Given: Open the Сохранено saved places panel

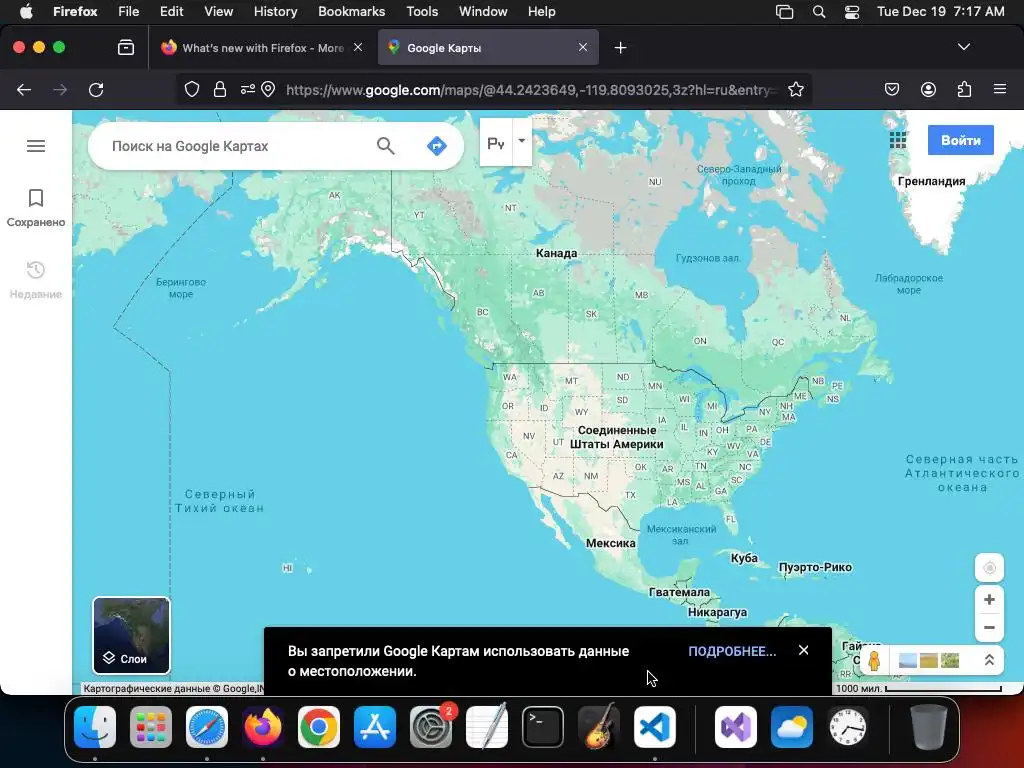Looking at the screenshot, I should [x=36, y=208].
